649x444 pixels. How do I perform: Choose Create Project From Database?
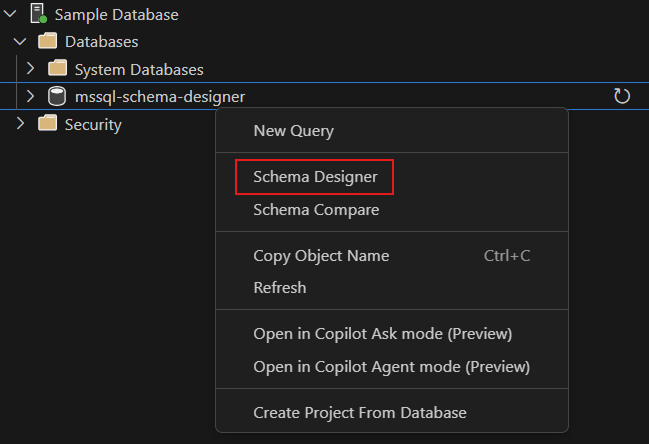point(359,412)
